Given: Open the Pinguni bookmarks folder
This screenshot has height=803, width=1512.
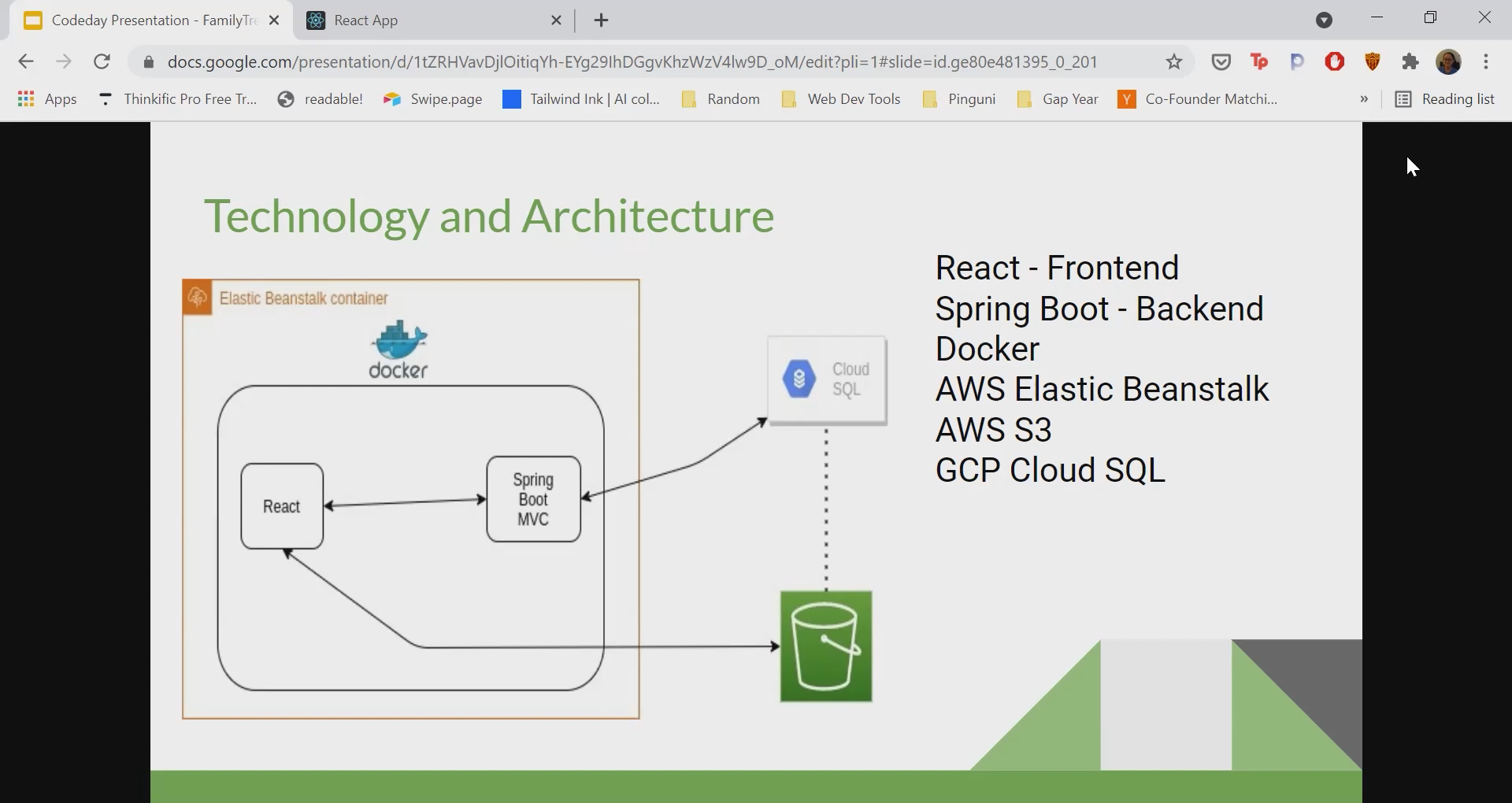Looking at the screenshot, I should point(959,98).
